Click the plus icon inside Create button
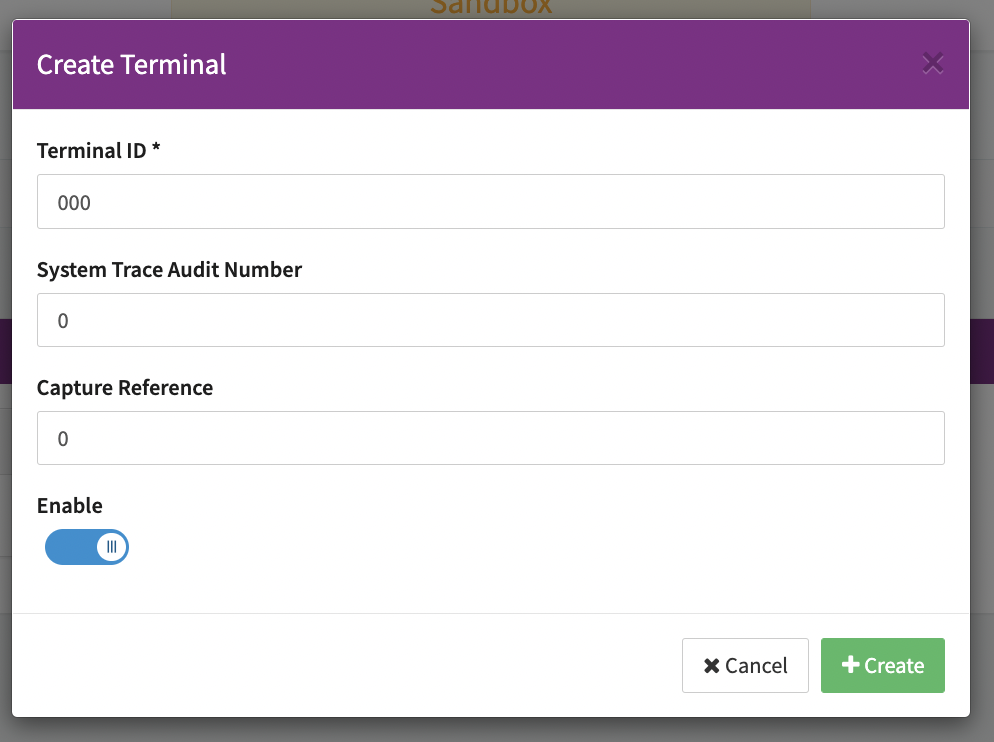 (851, 665)
